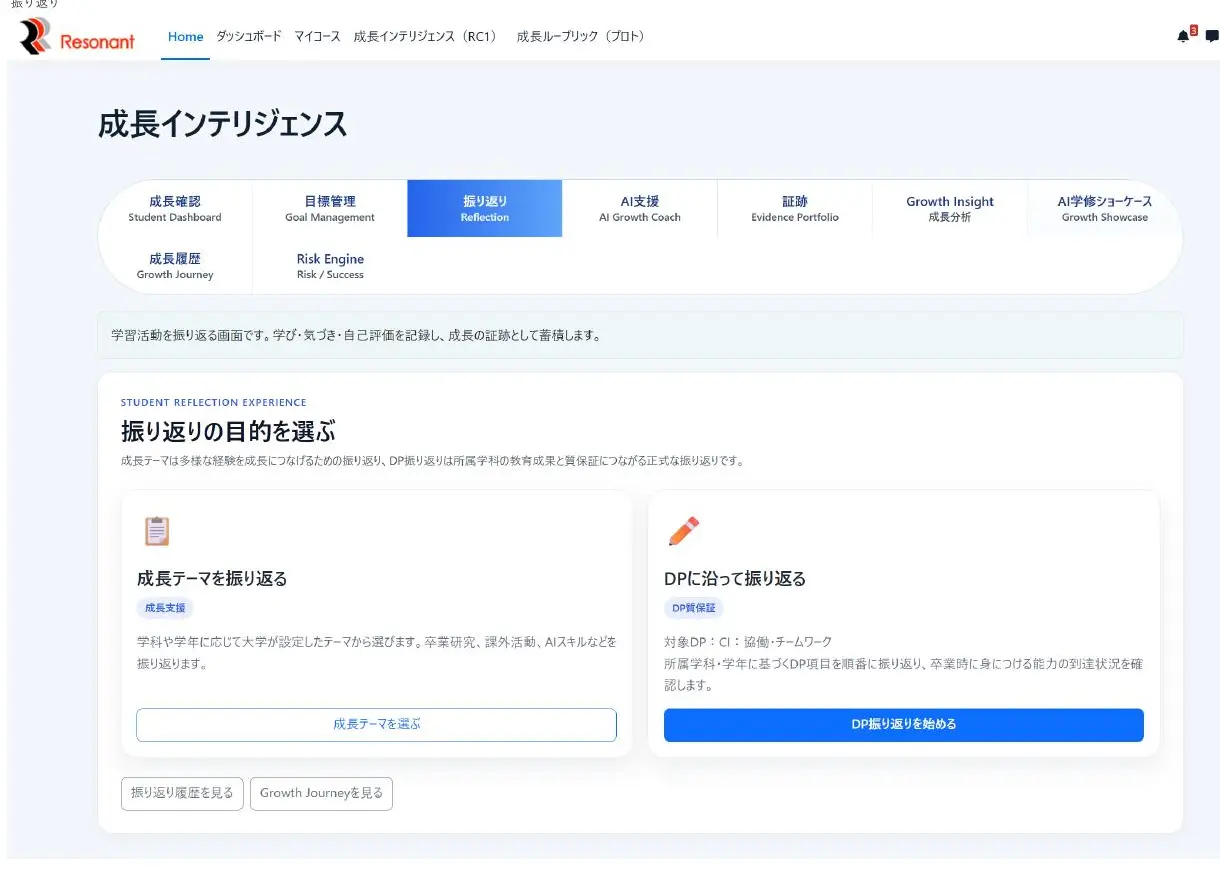Open the AI学修ショーケース Growth Showcase tab
Image resolution: width=1220 pixels, height=870 pixels.
pos(1104,208)
